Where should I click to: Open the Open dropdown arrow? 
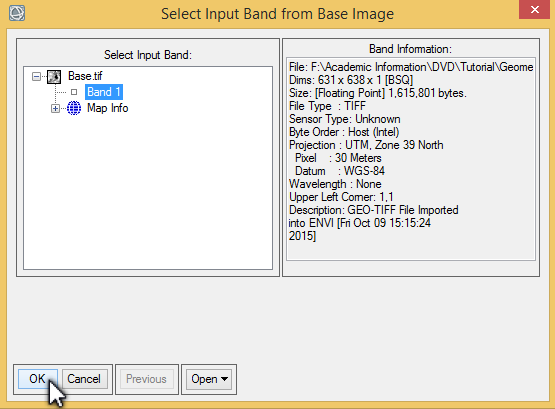coord(224,379)
